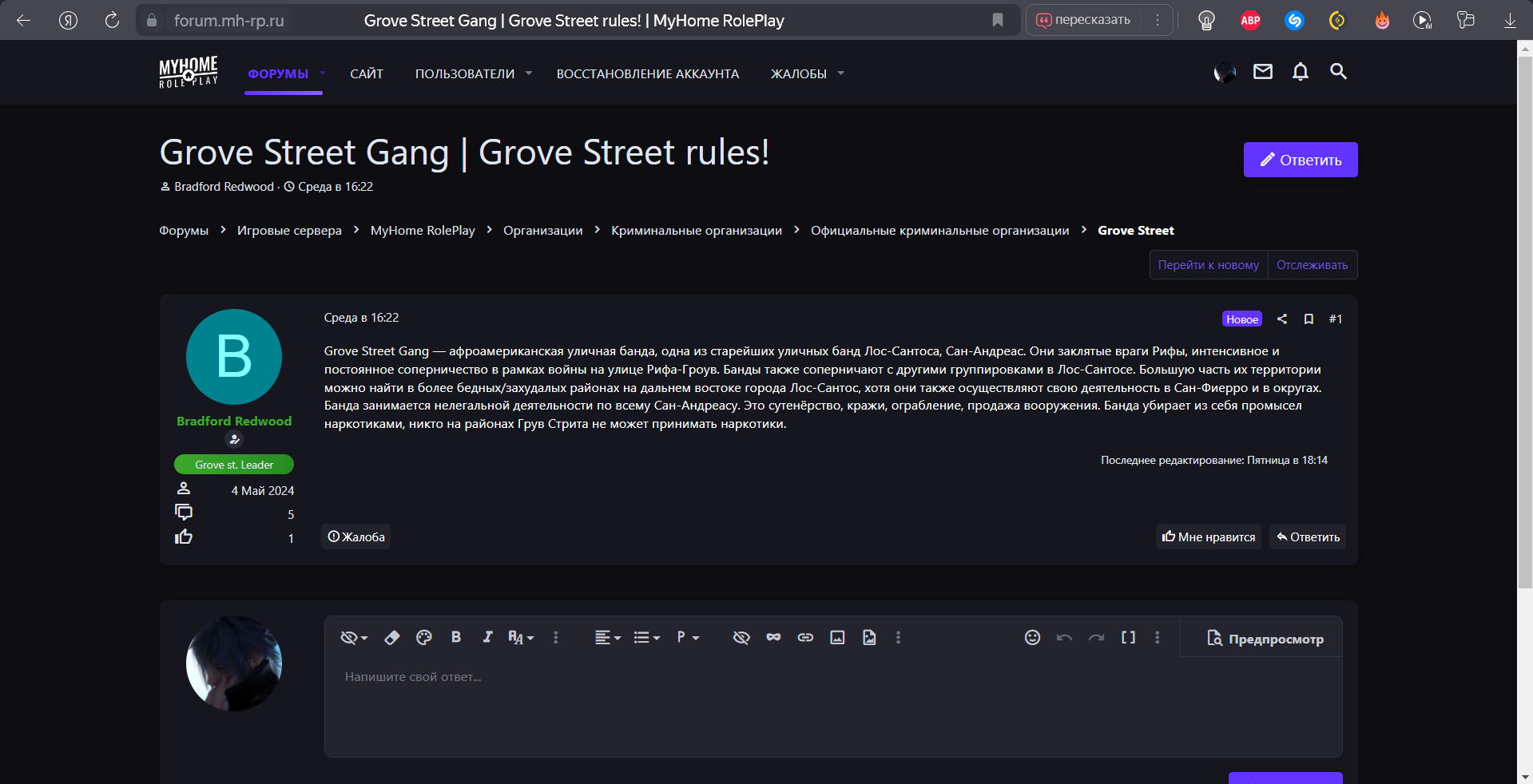Open paragraph format dropdown
This screenshot has width=1533, height=784.
point(688,637)
